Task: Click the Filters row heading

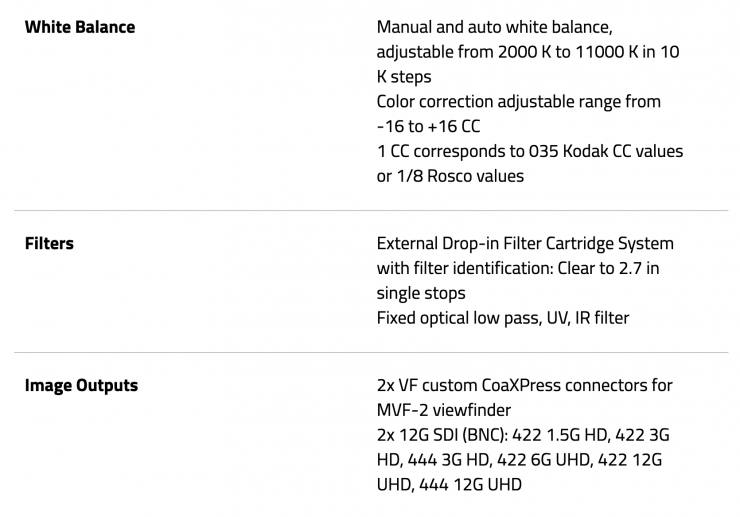Action: tap(49, 243)
